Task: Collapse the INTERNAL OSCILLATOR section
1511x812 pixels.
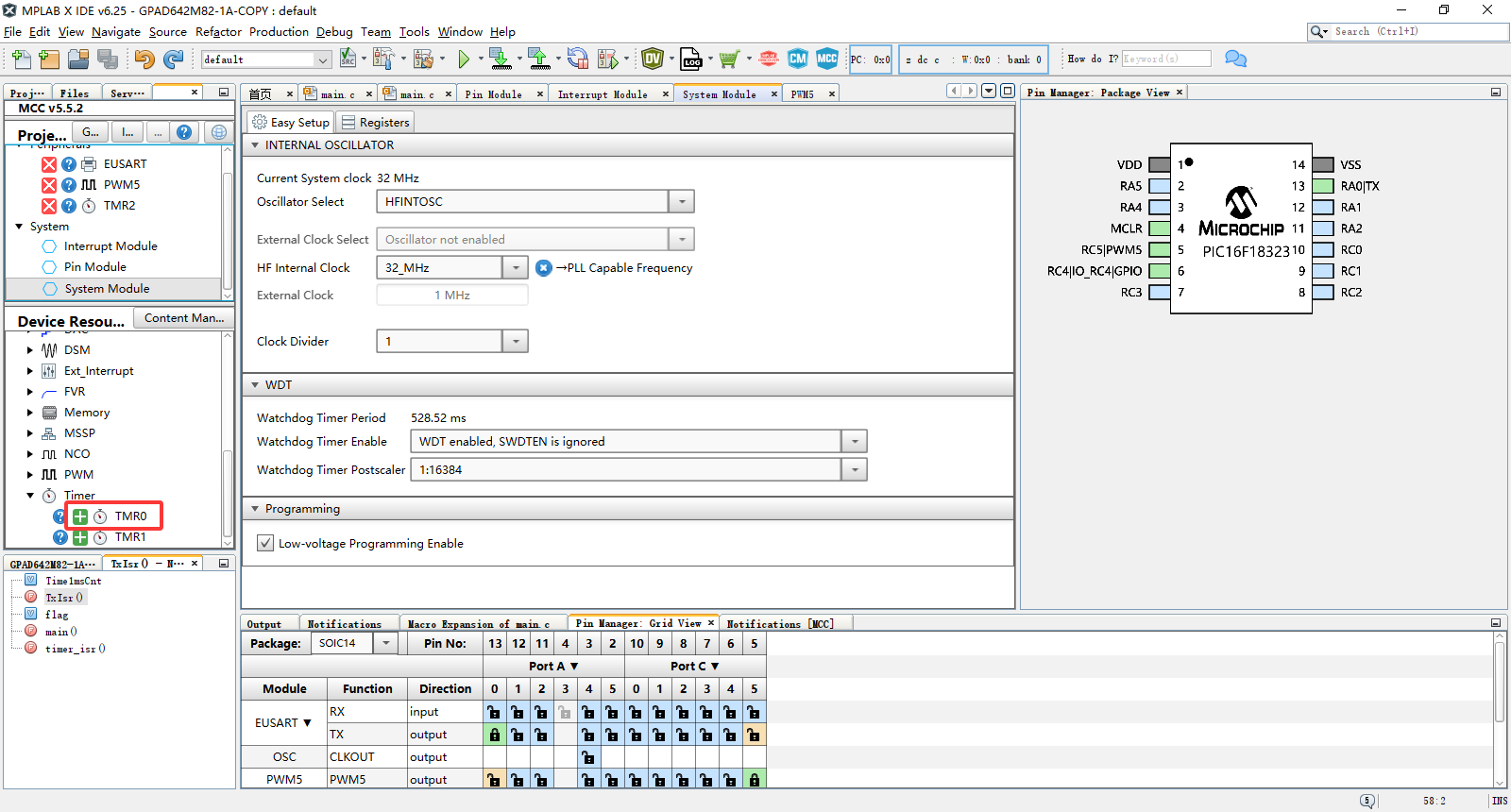Action: click(x=255, y=145)
